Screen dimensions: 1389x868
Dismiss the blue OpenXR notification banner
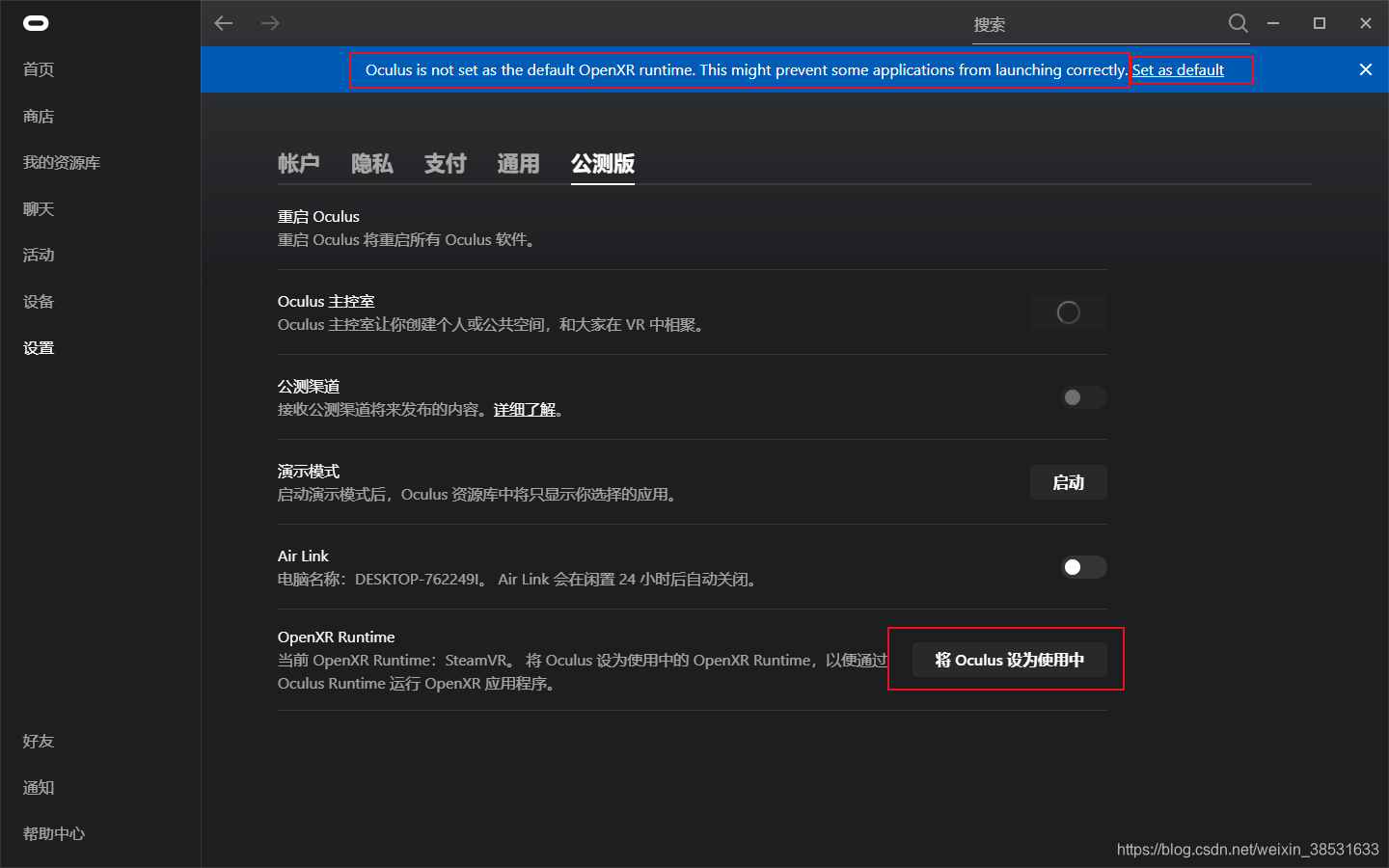pos(1366,69)
